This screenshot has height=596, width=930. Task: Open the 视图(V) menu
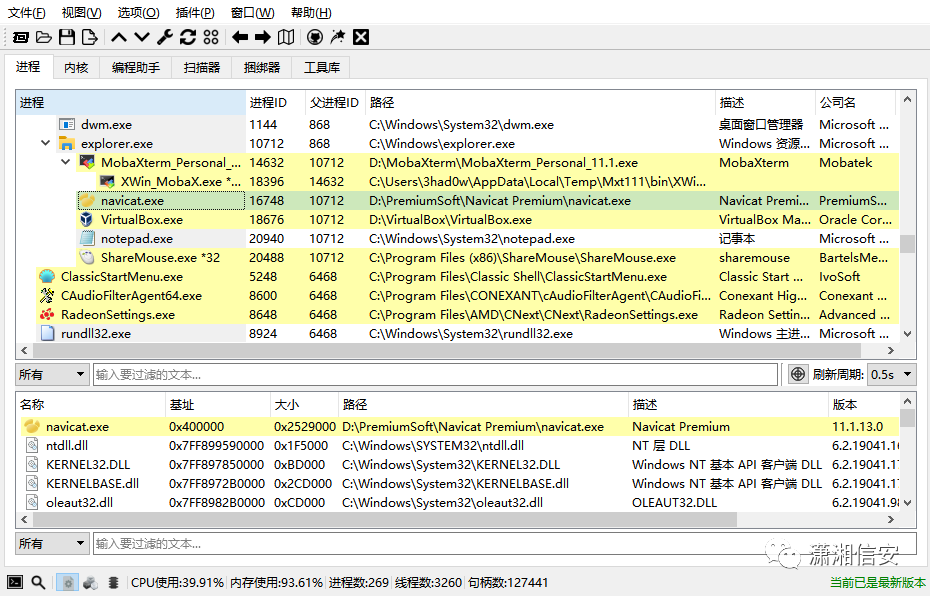(82, 12)
